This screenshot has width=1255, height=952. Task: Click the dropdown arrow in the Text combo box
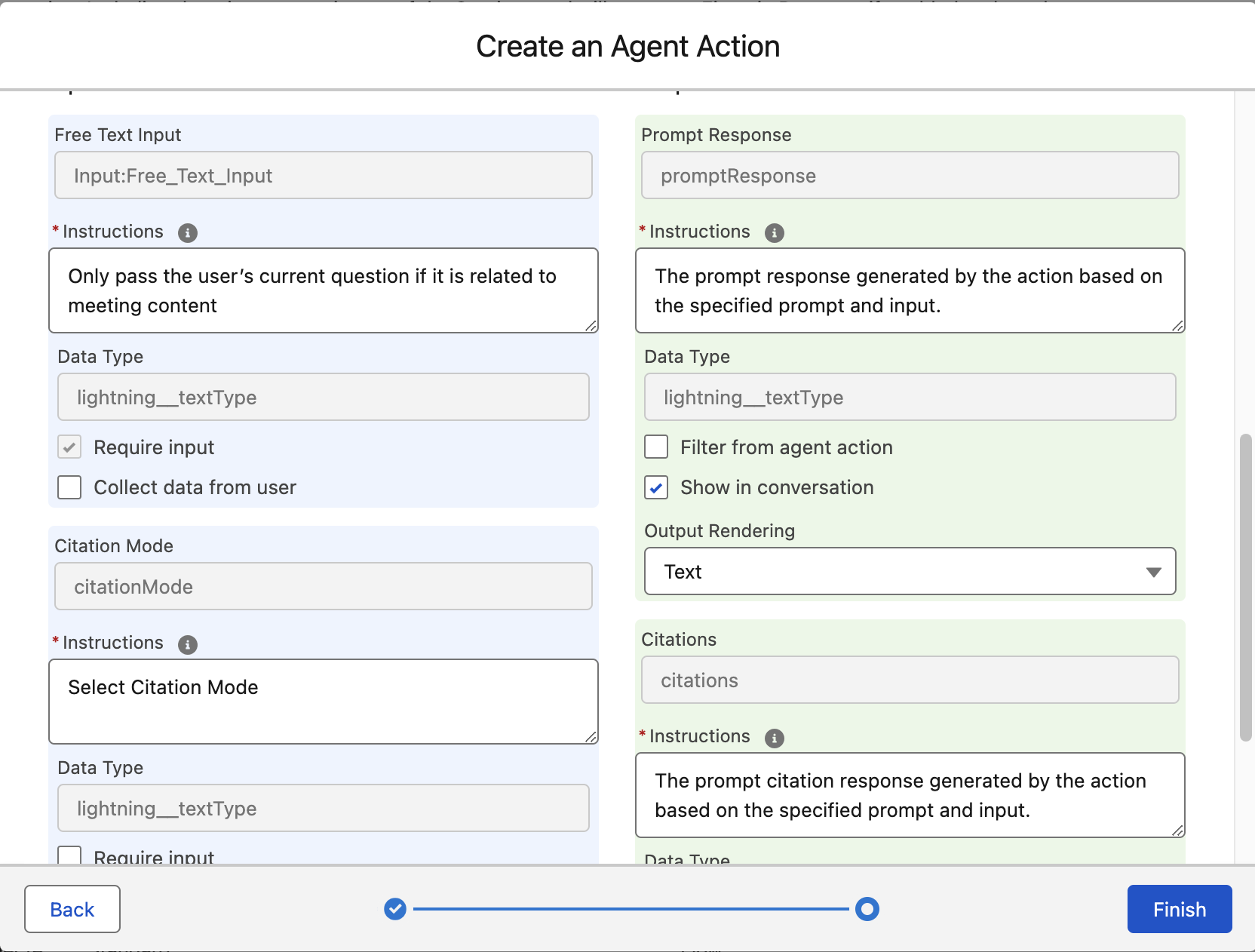click(x=1153, y=572)
